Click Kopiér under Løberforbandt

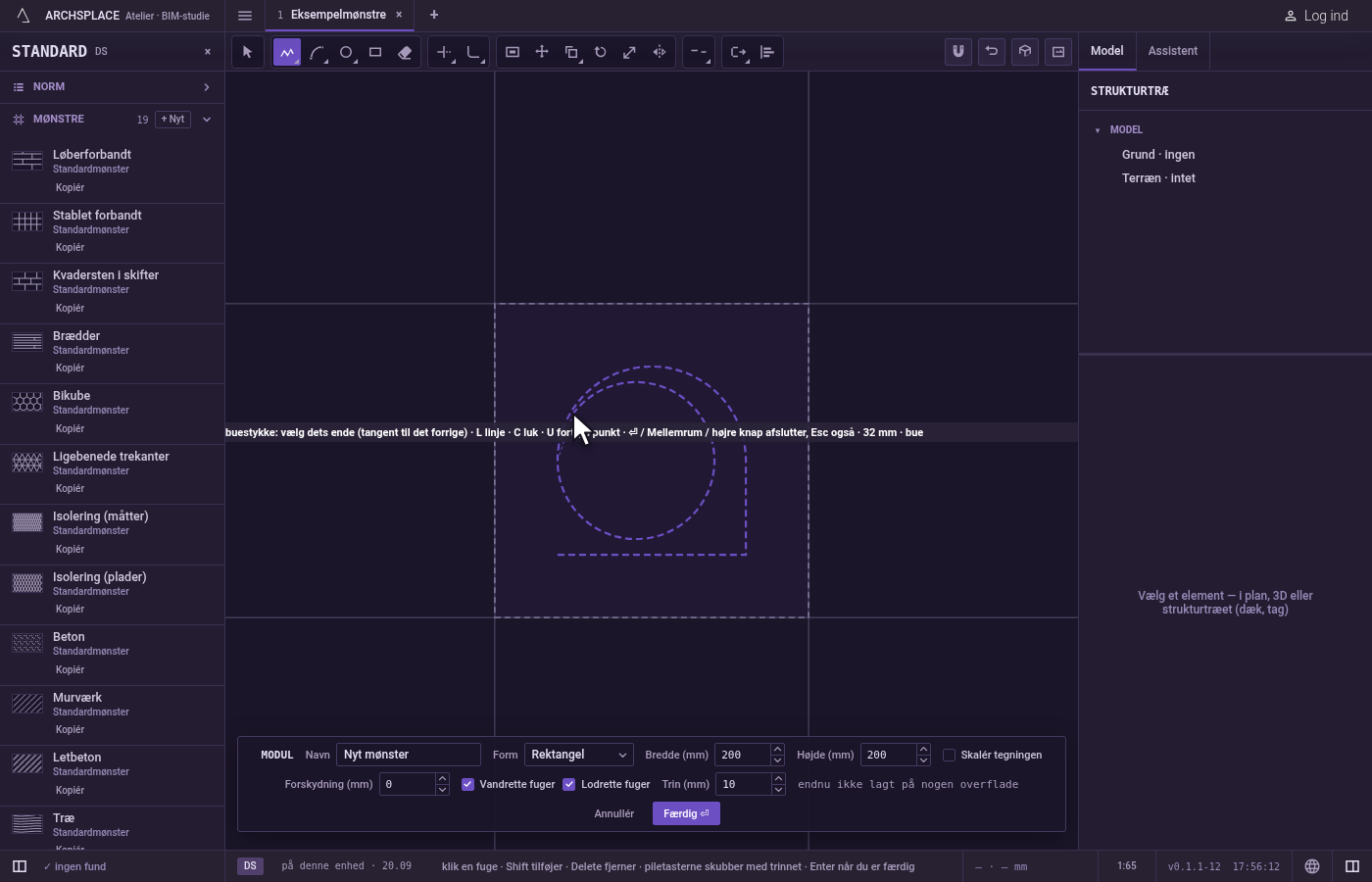(x=70, y=187)
